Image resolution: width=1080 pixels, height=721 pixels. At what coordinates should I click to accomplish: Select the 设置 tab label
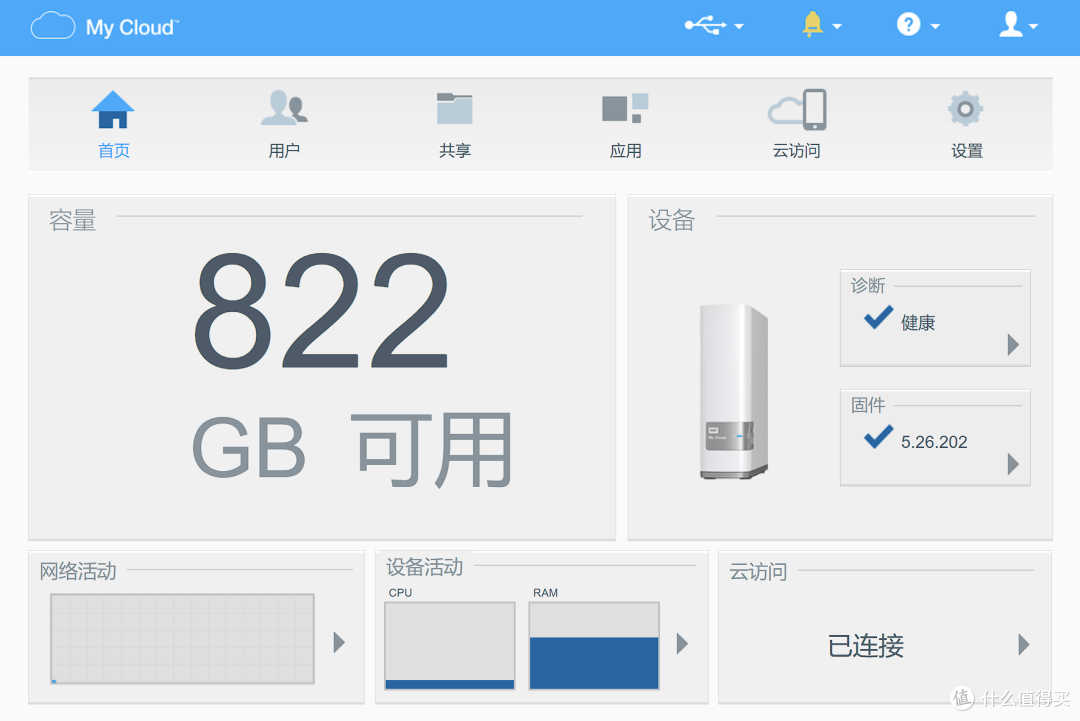click(x=967, y=151)
